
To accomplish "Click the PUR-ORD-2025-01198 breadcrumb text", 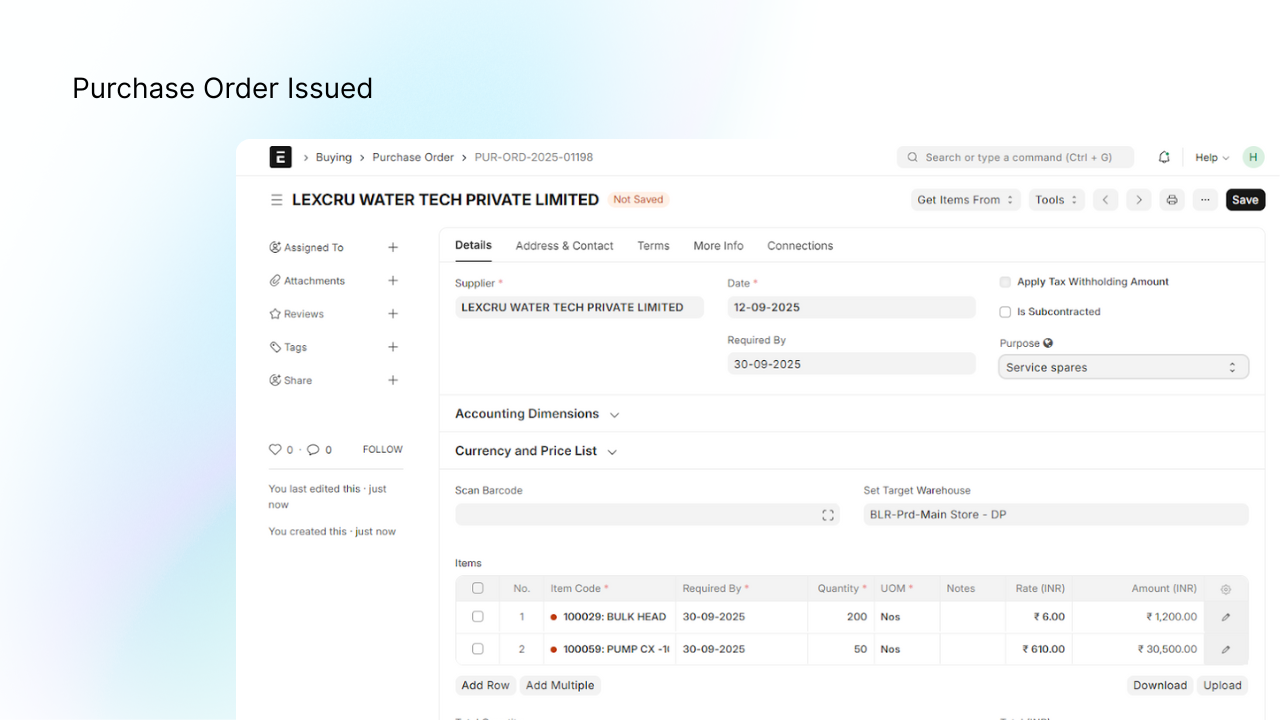I will point(534,157).
